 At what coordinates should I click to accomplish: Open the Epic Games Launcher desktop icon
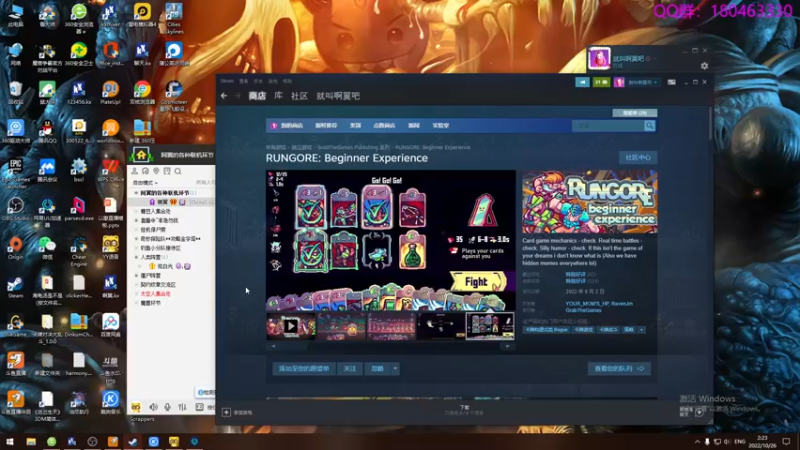(15, 173)
